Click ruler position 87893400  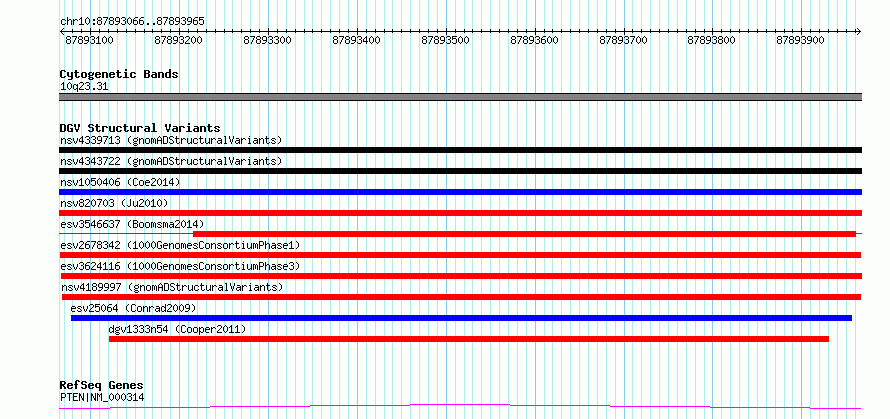(x=356, y=40)
